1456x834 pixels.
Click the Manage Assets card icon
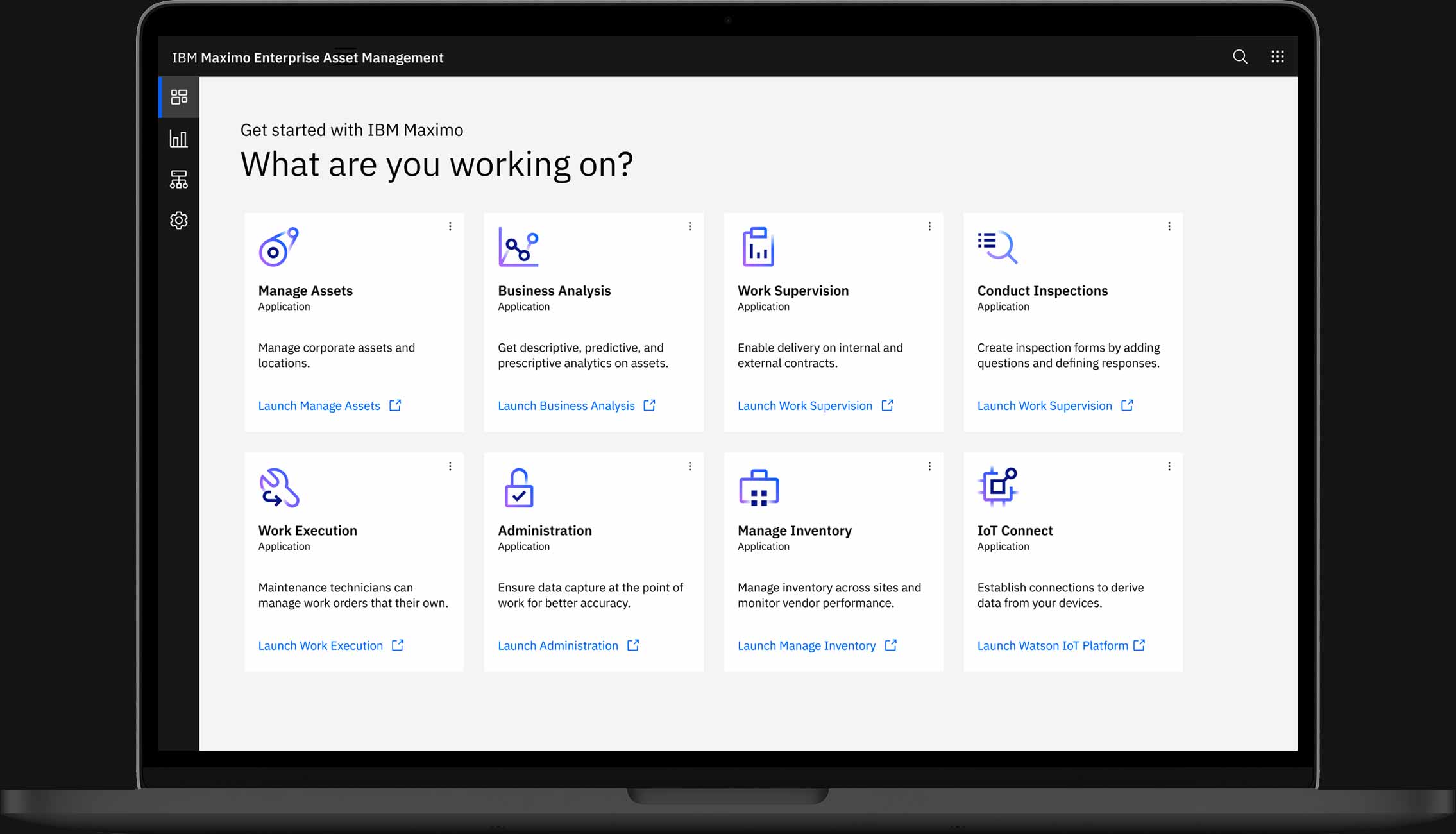pos(278,247)
